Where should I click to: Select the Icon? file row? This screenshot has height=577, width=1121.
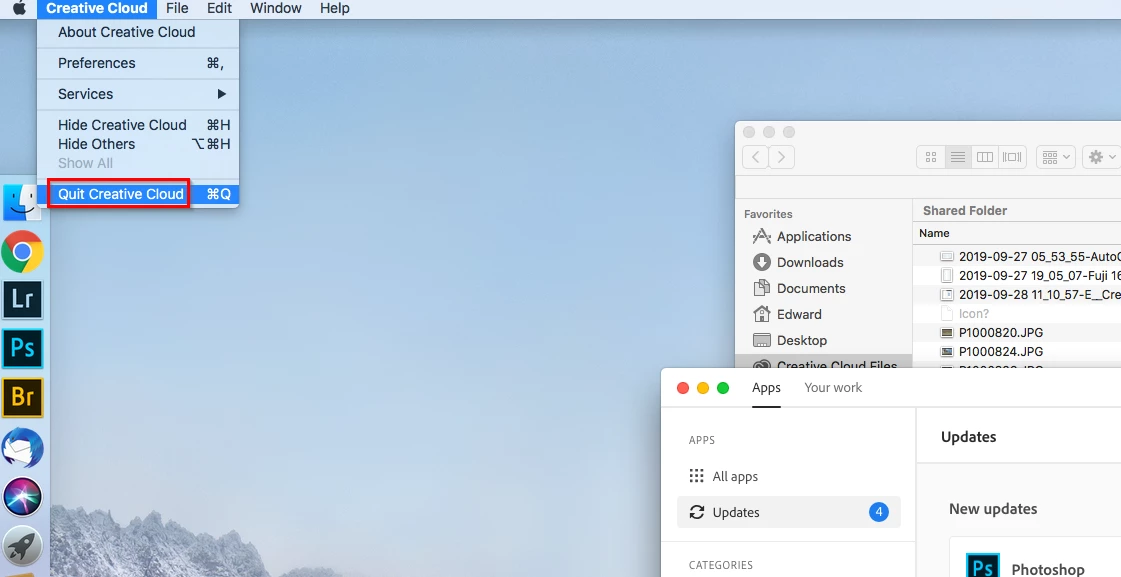click(x=1017, y=313)
